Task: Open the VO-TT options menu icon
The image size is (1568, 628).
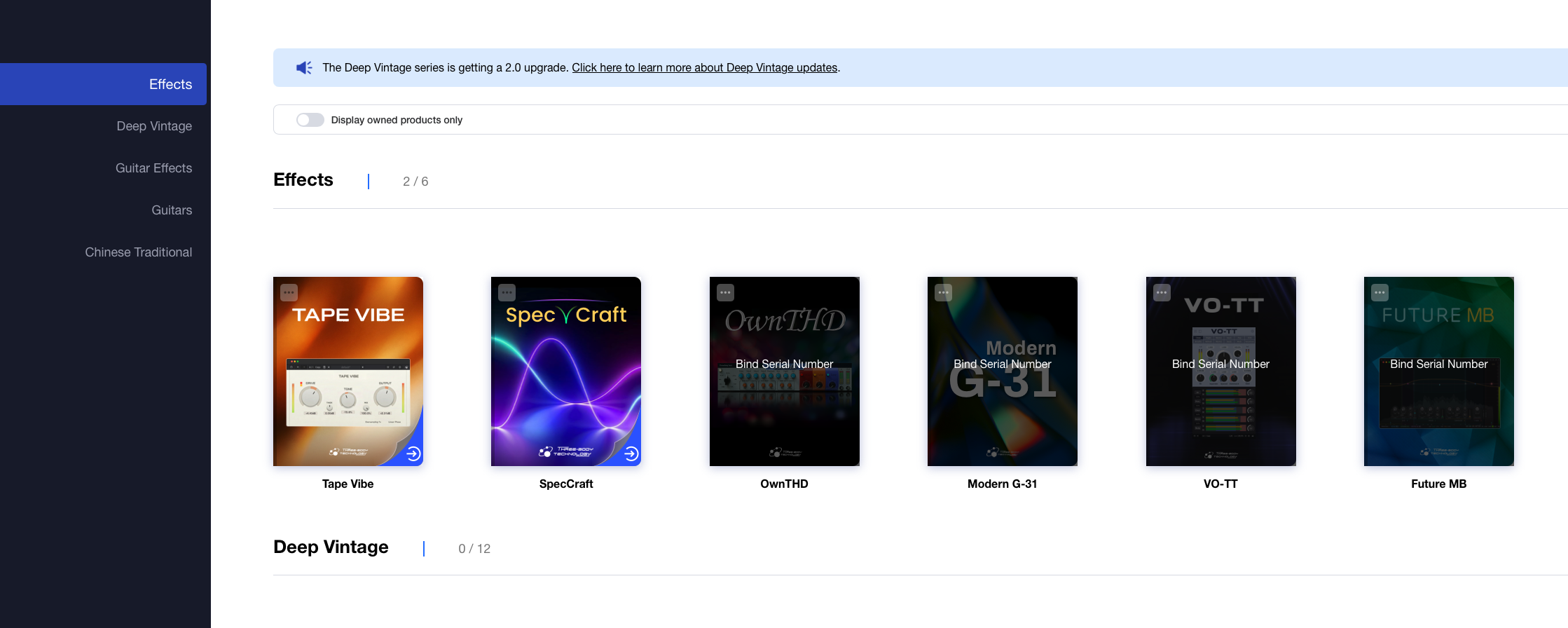Action: [x=1162, y=292]
